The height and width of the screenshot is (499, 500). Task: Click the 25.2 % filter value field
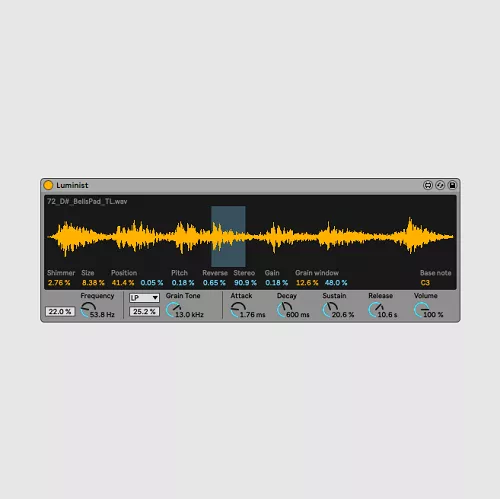tap(144, 312)
